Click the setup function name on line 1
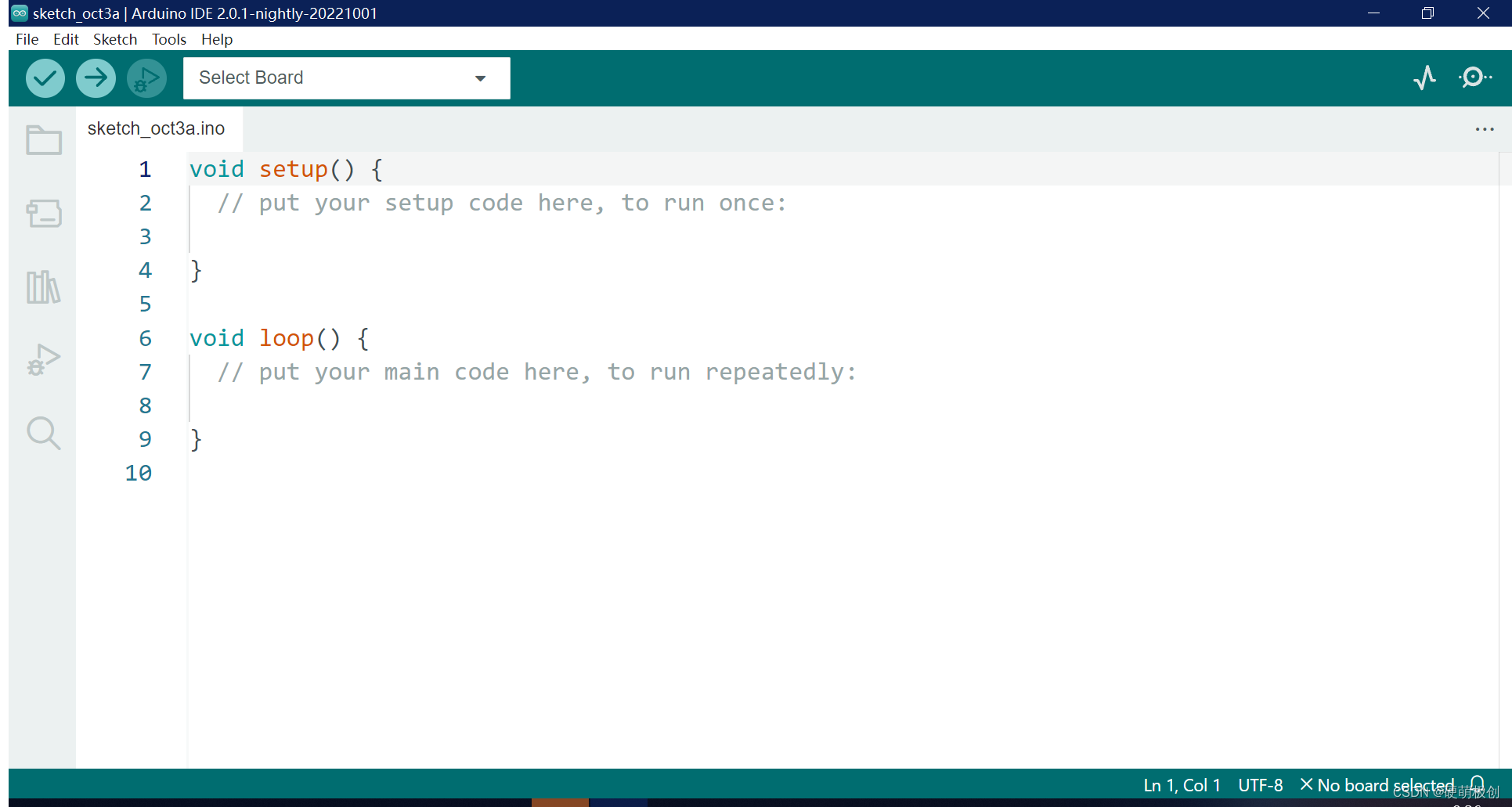This screenshot has width=1512, height=807. 294,169
